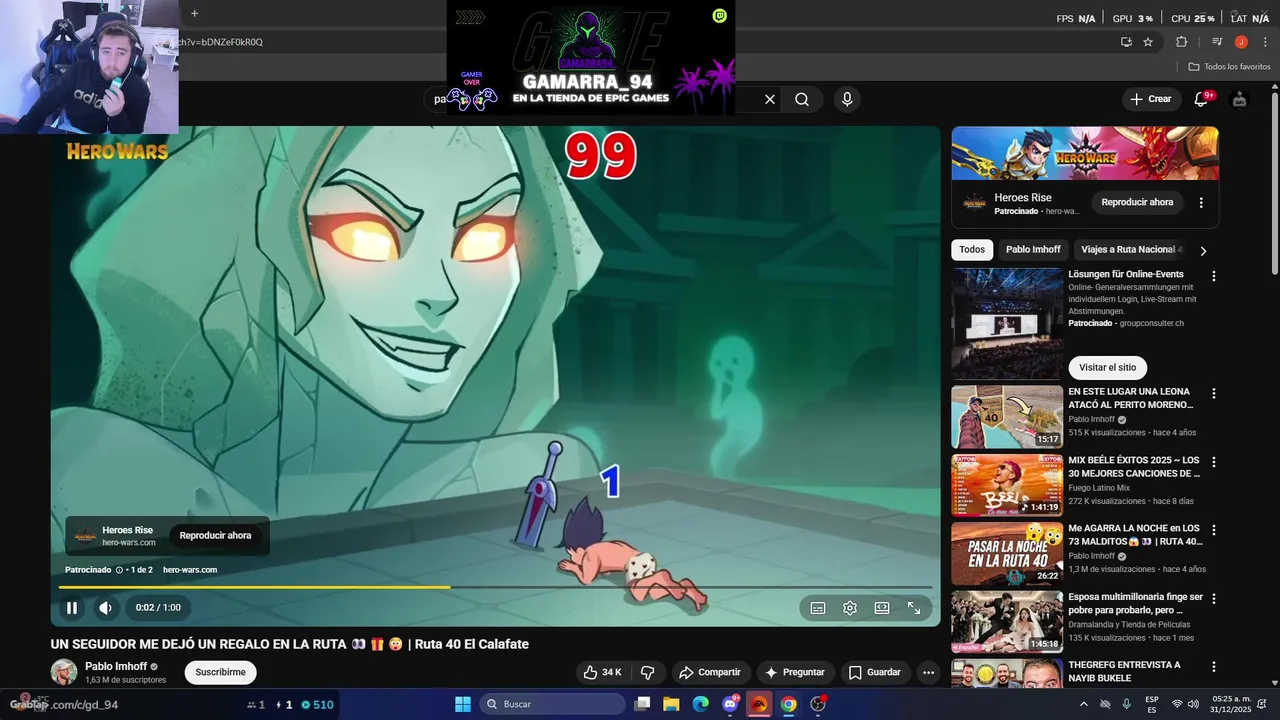
Task: Install page as app icon in address bar
Action: click(x=1126, y=42)
